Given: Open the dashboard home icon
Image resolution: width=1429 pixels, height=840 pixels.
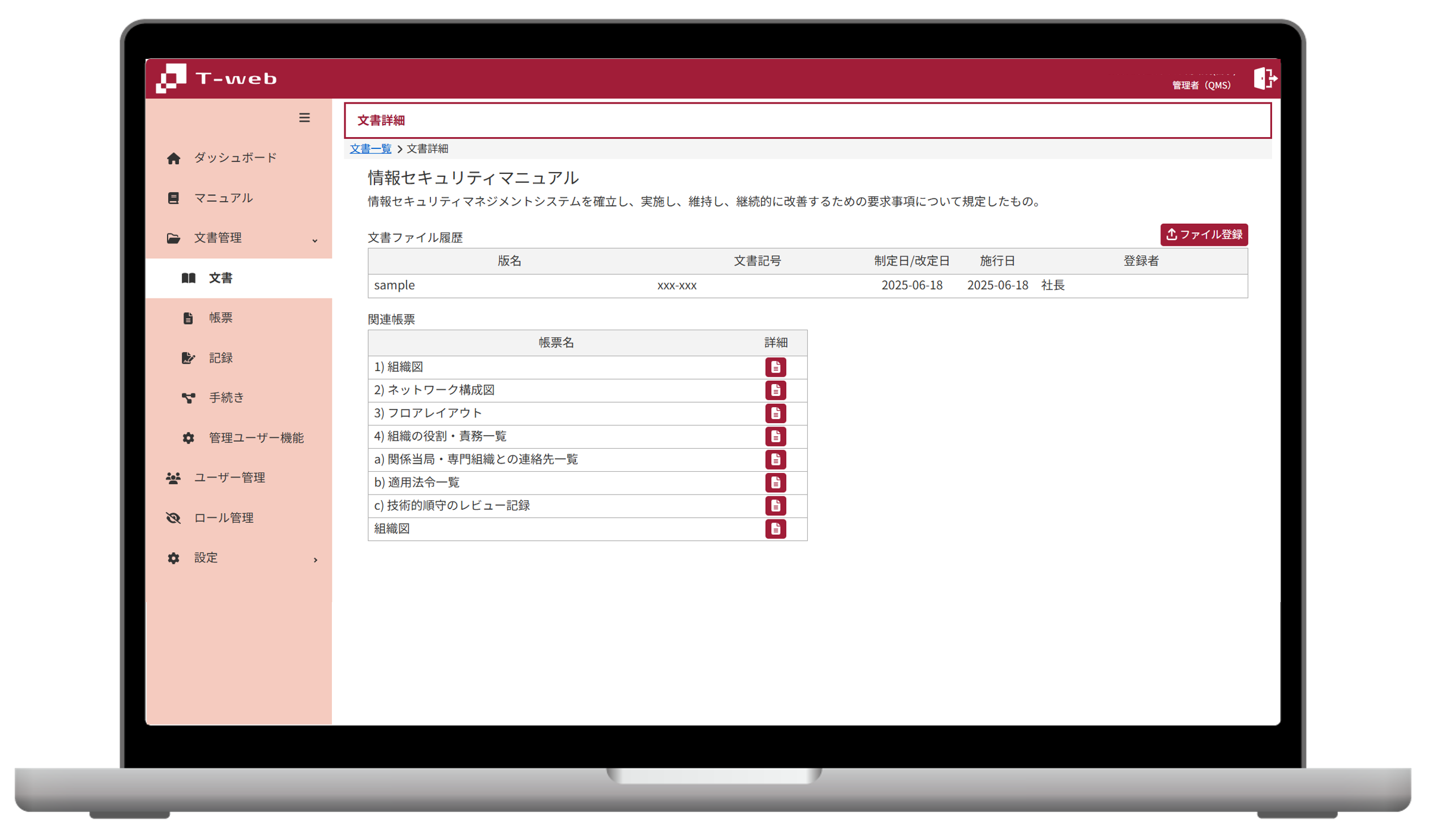Looking at the screenshot, I should [x=173, y=157].
